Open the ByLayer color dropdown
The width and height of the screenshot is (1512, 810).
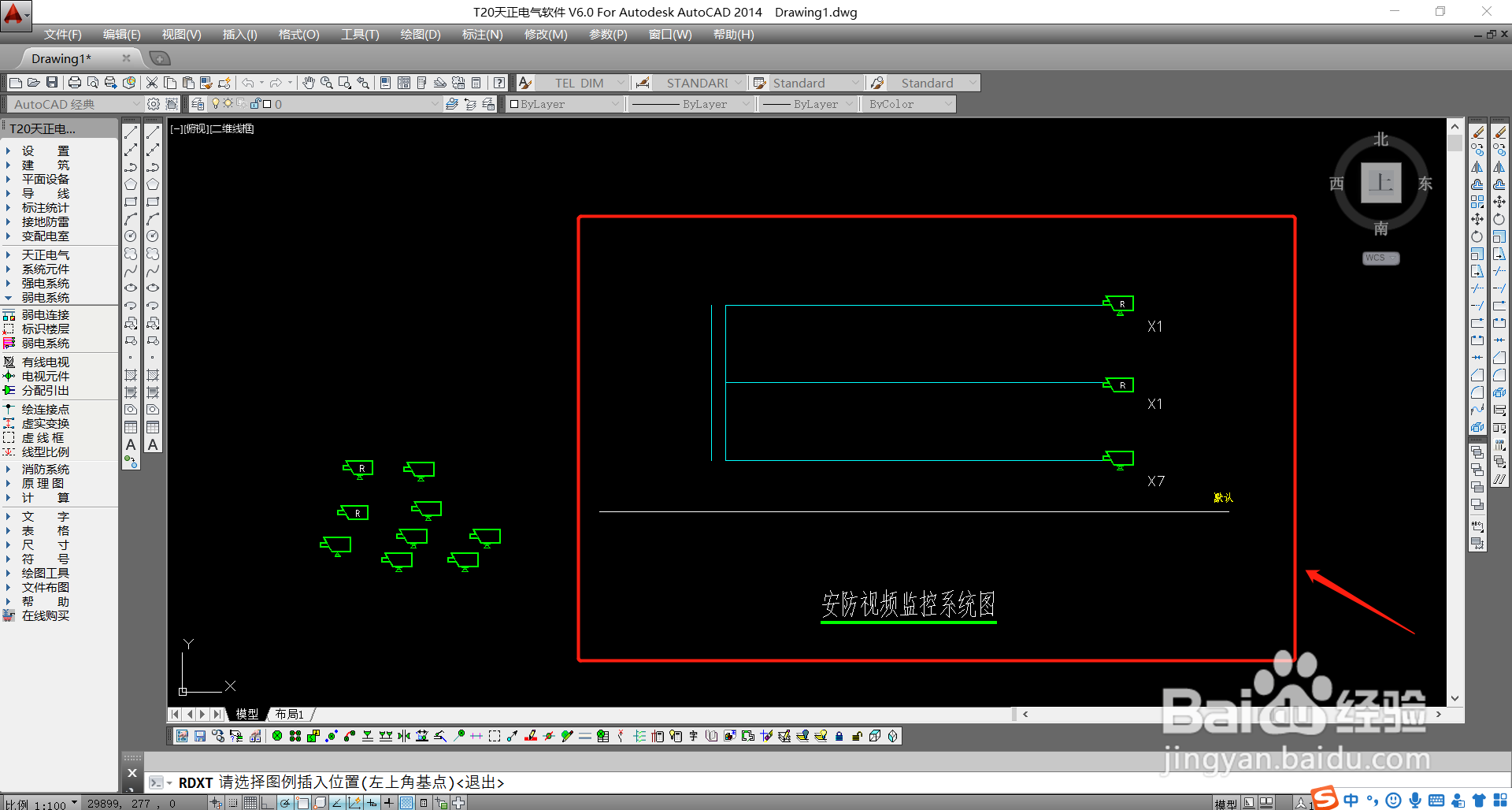[565, 104]
